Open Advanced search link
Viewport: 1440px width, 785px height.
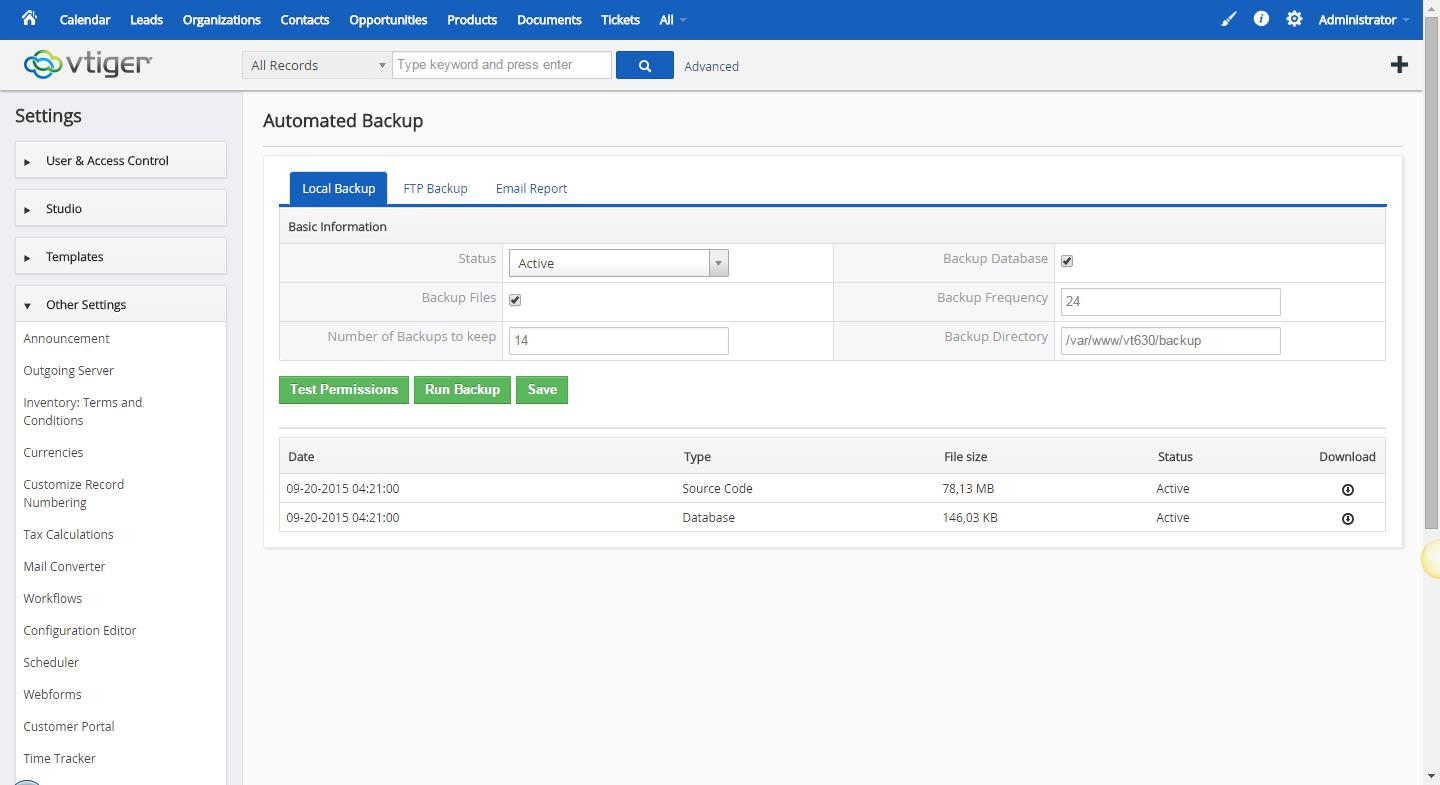point(711,66)
